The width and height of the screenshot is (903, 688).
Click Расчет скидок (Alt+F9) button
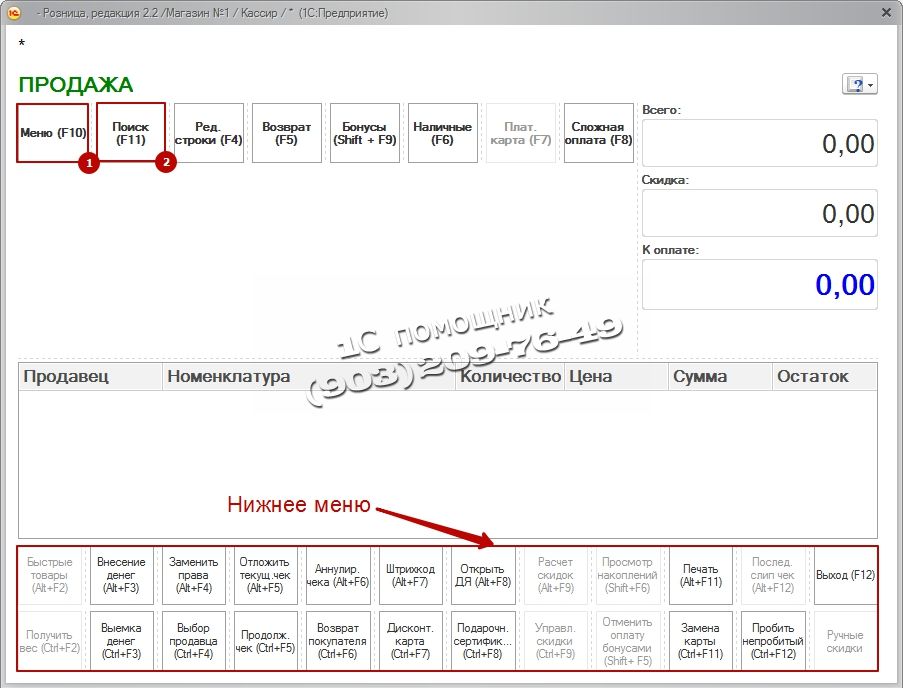[556, 575]
